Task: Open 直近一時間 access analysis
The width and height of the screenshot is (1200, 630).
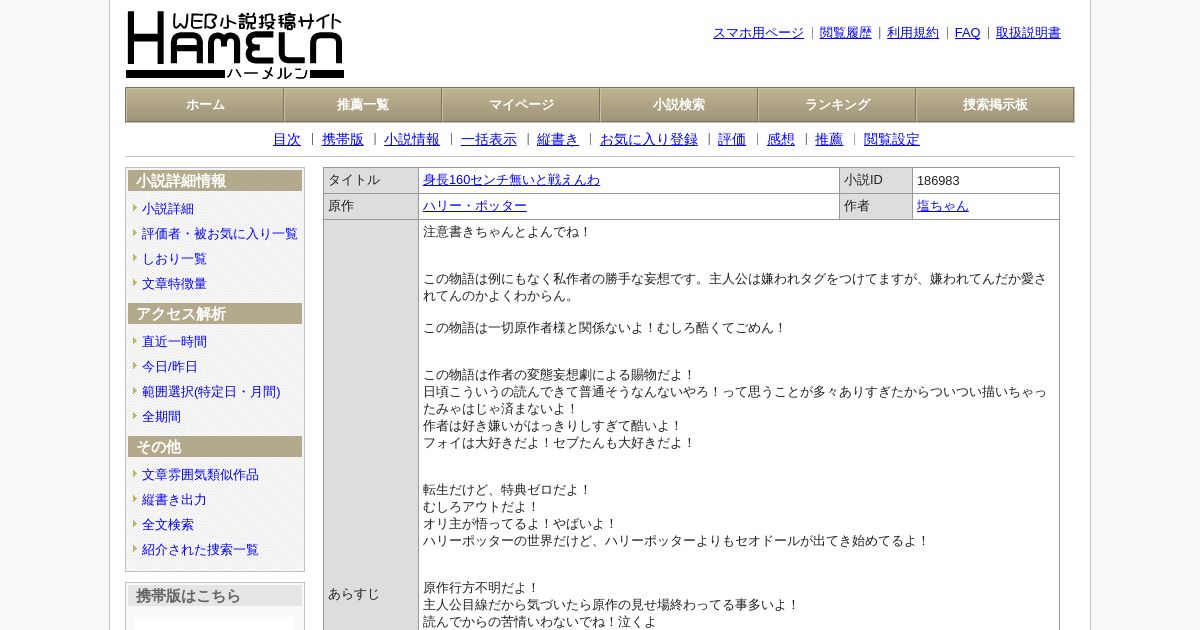Action: pos(174,342)
